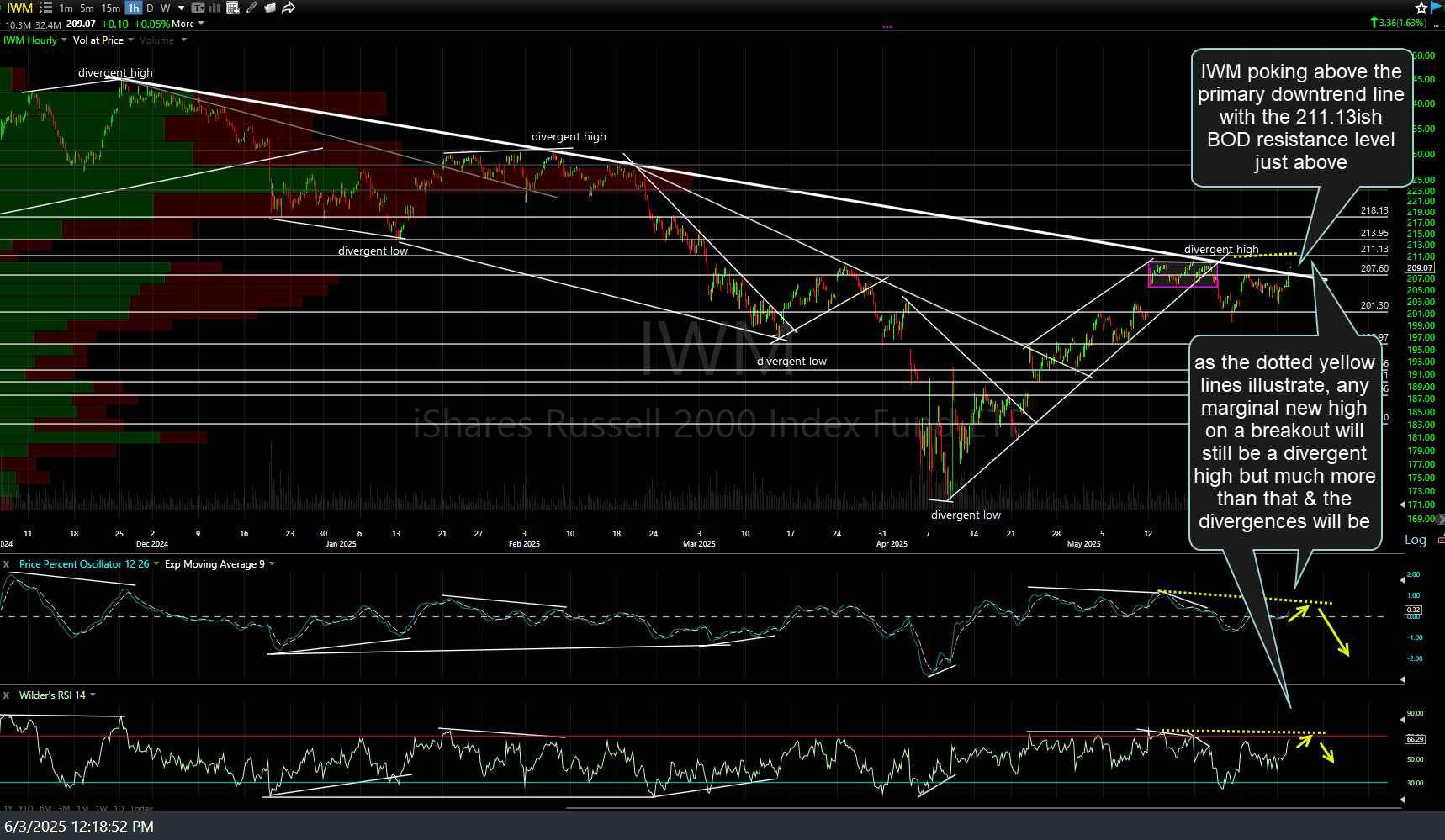Select the daily D timeframe
1445x840 pixels.
150,8
